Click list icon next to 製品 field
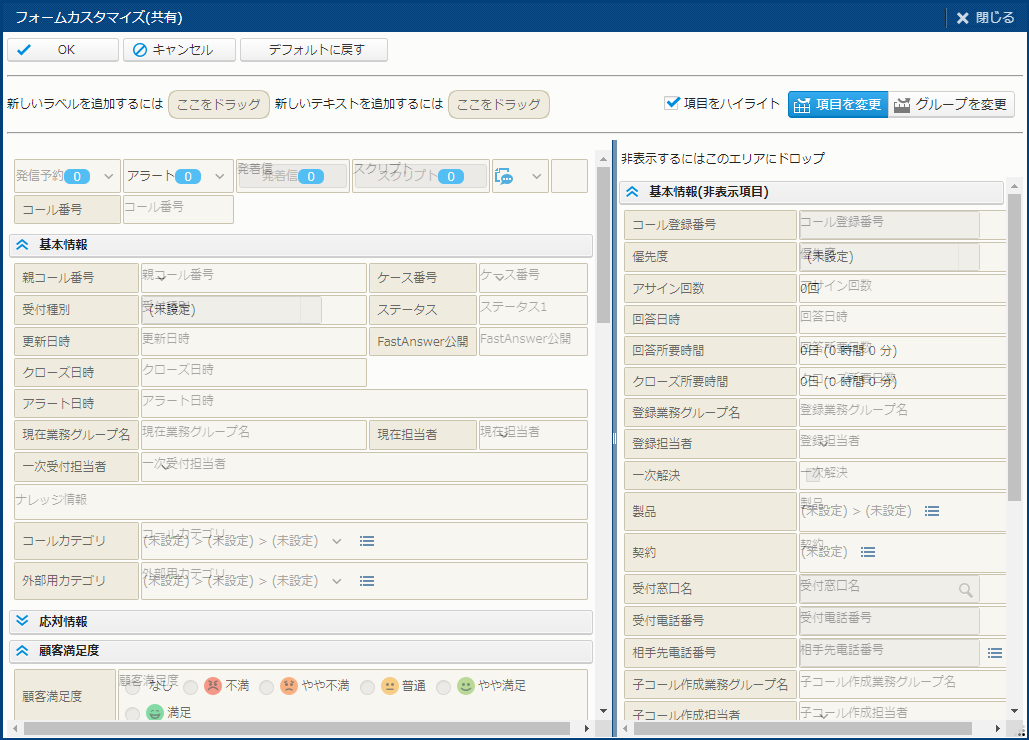1029x740 pixels. 932,511
